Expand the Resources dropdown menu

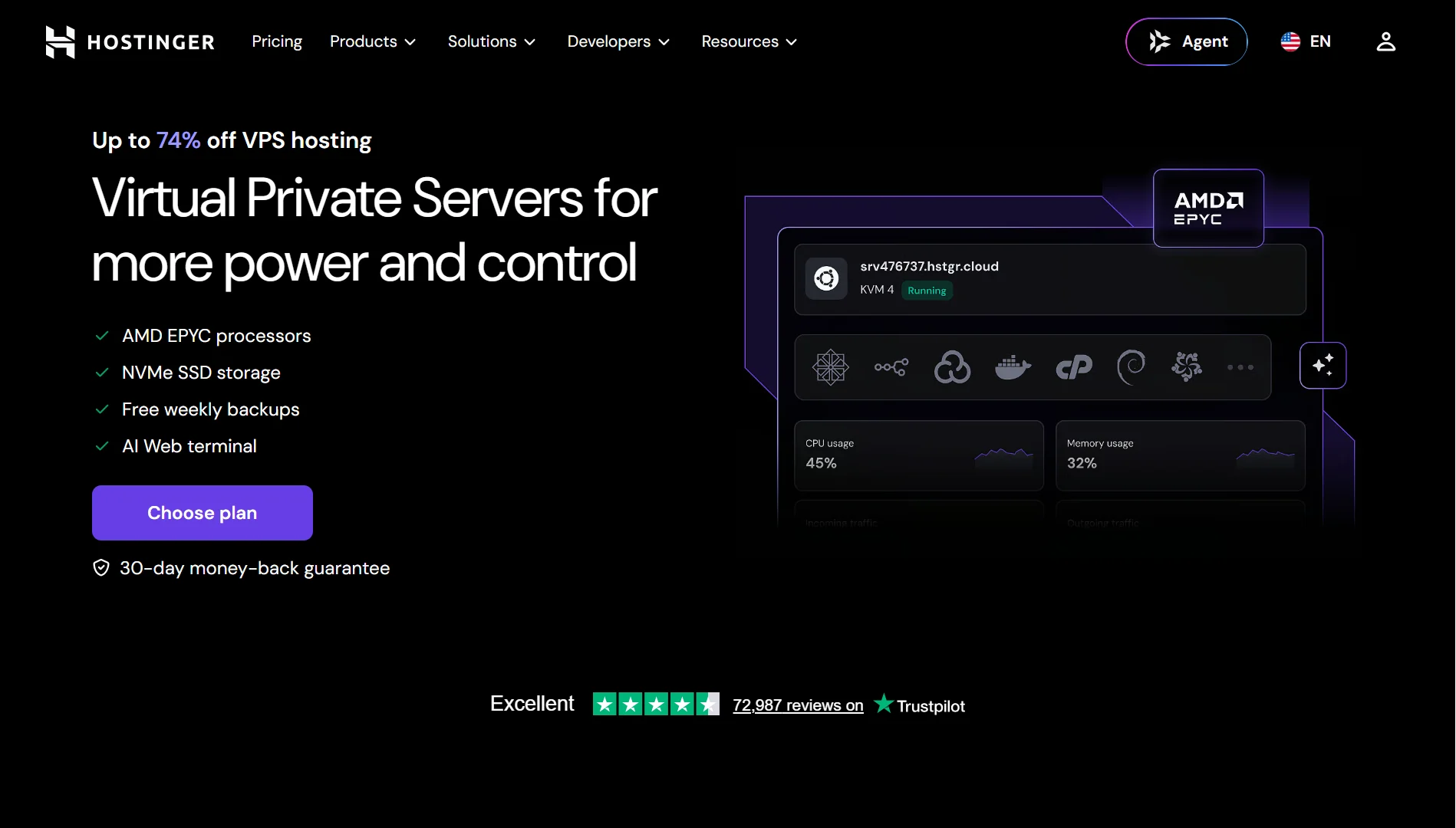coord(749,41)
